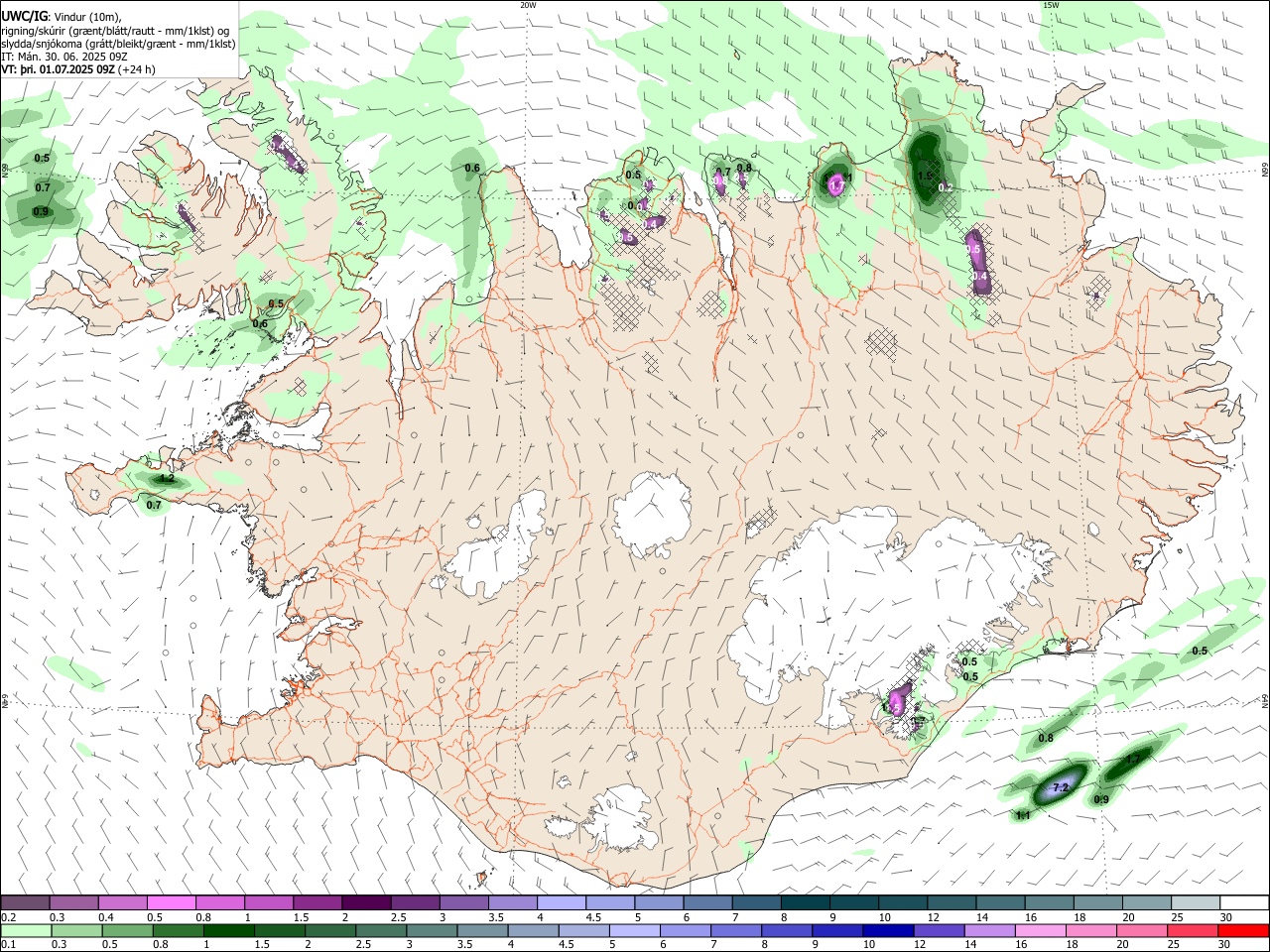Viewport: 1270px width, 952px height.
Task: Click the 0.2 value in the northeast
Action: 945,186
